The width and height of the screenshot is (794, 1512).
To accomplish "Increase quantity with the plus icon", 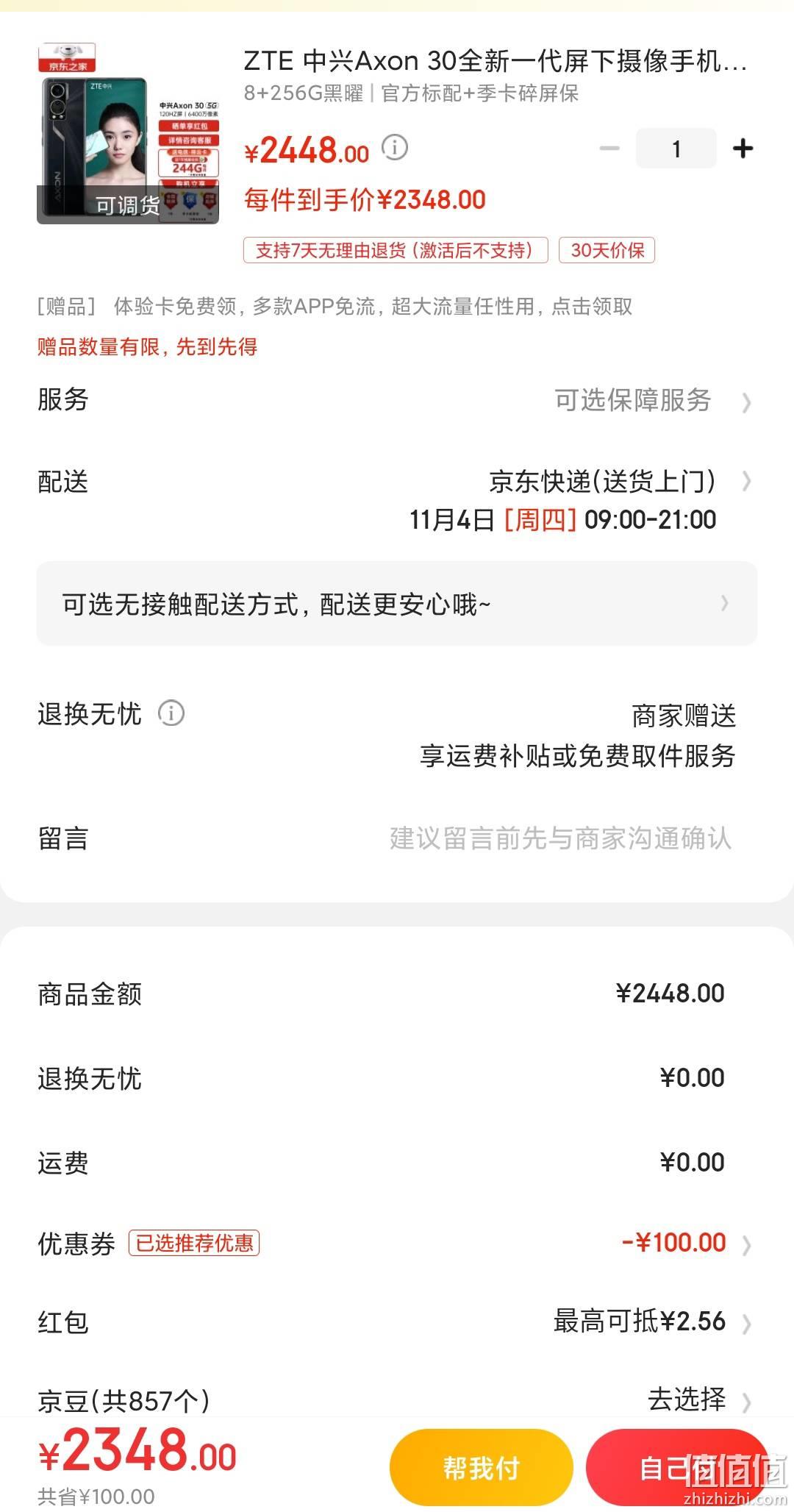I will [x=743, y=149].
